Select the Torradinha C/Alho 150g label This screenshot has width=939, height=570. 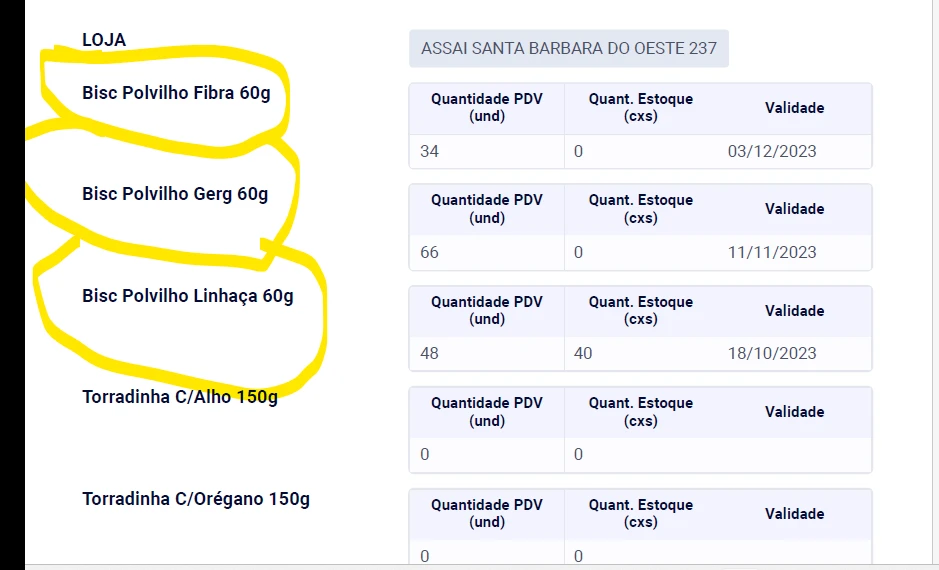180,397
